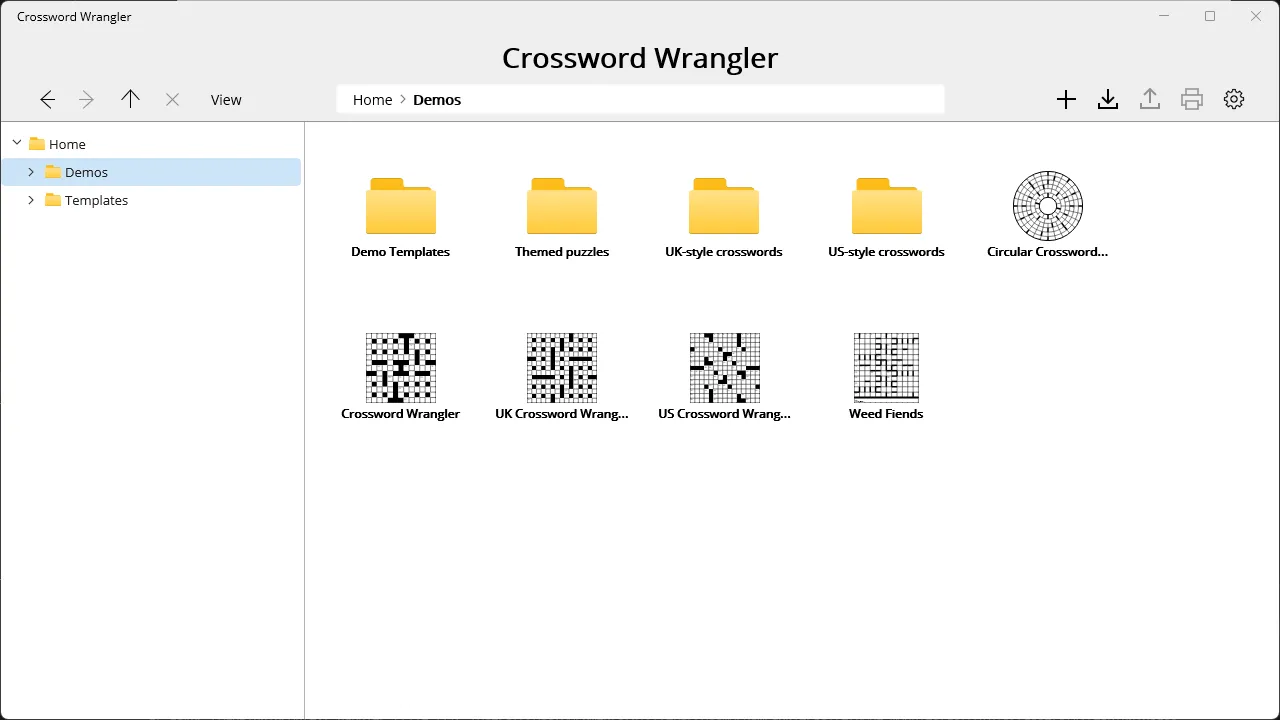The image size is (1280, 720).
Task: Minimize the Crossword Wrangler window
Action: point(1164,16)
